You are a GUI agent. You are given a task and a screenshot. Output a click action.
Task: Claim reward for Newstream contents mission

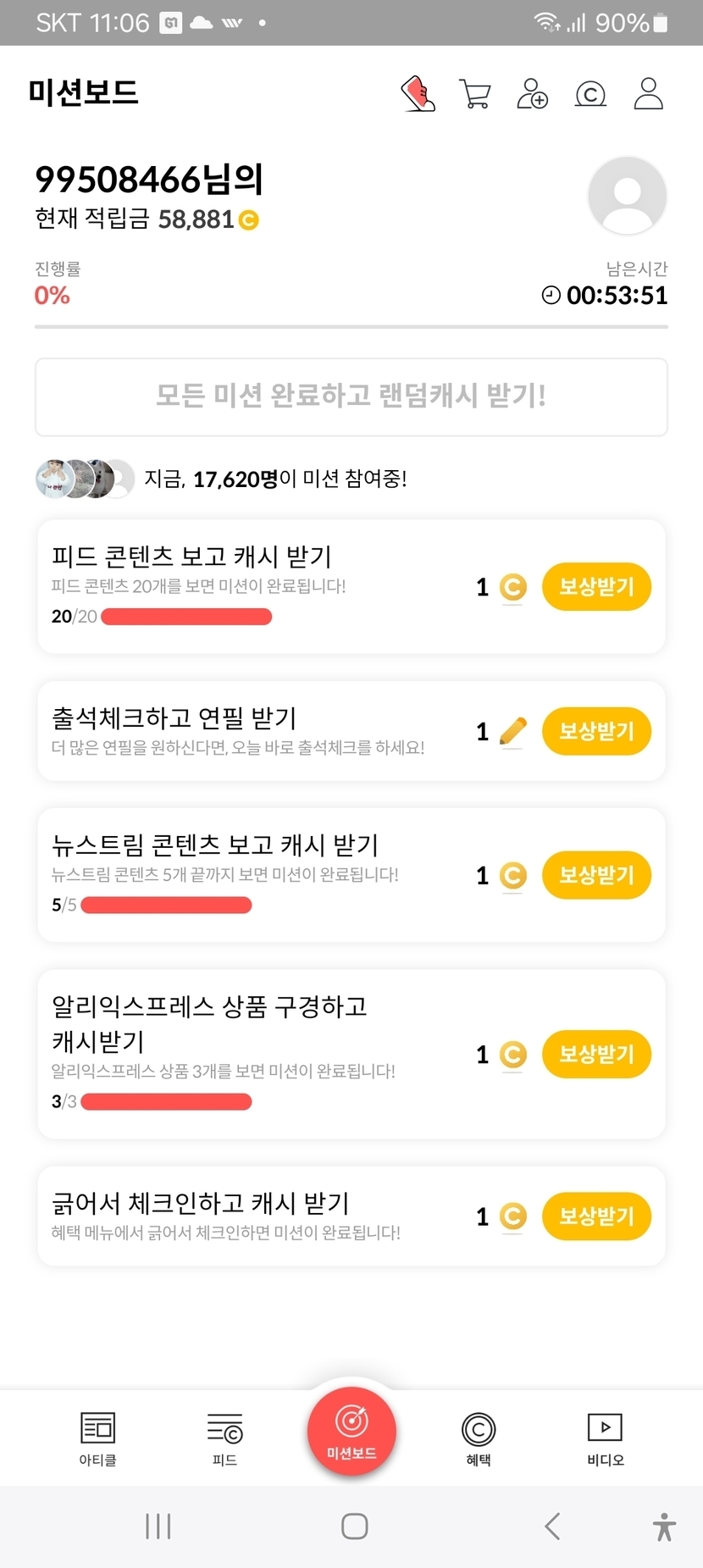pos(596,875)
